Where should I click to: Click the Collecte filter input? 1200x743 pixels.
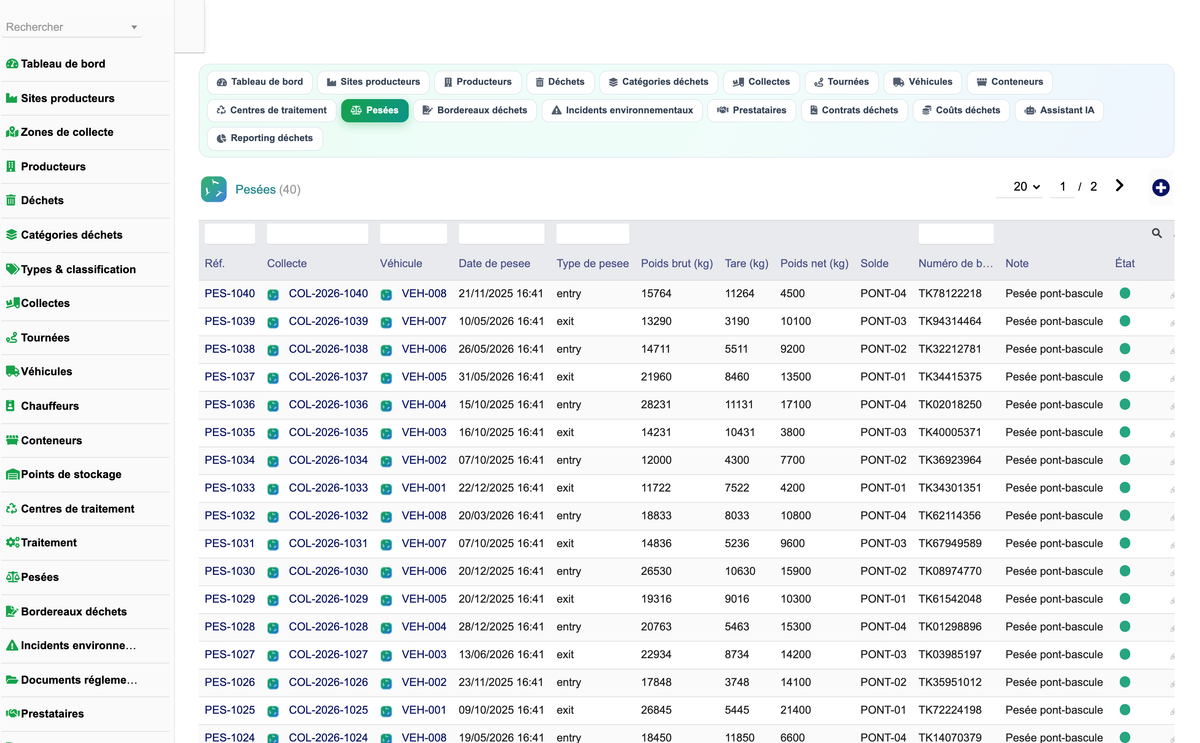(318, 234)
